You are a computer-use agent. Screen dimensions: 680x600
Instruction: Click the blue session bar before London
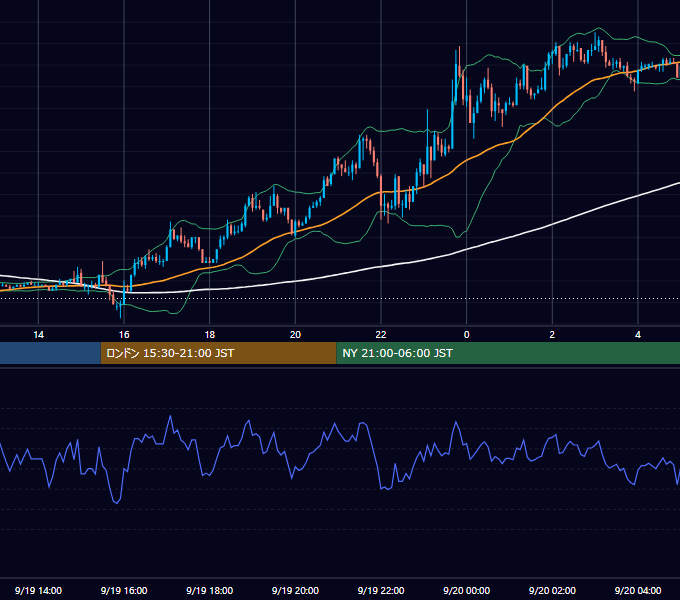pyautogui.click(x=50, y=353)
